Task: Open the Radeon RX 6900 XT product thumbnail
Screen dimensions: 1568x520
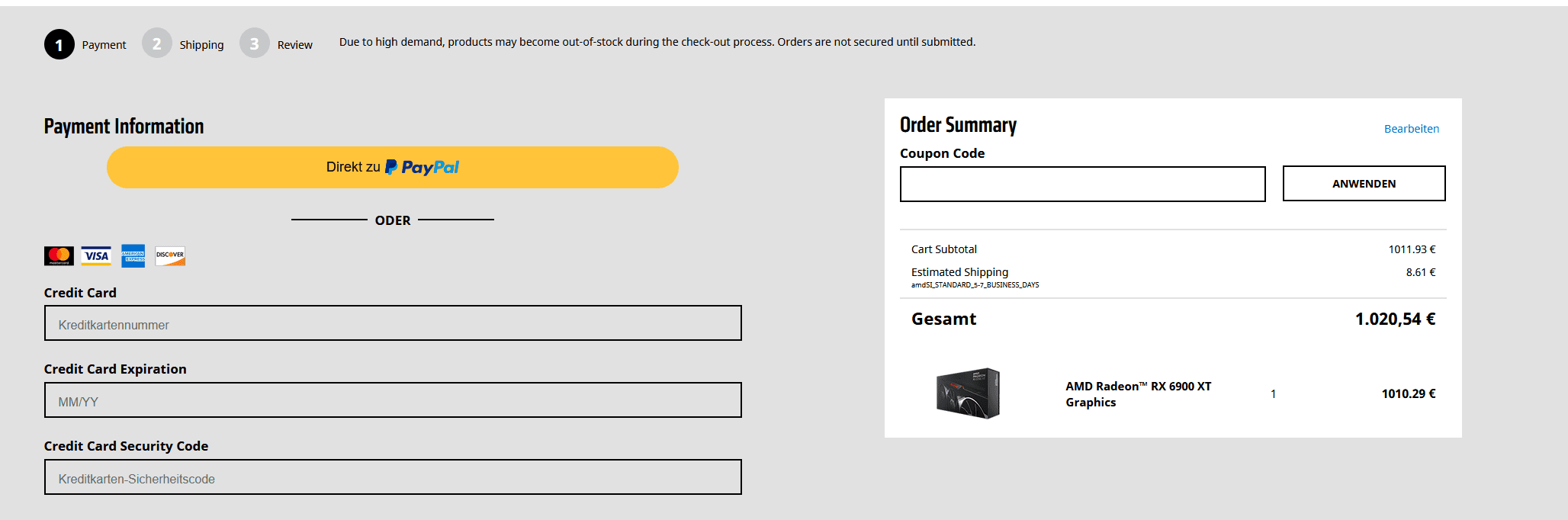Action: click(x=968, y=393)
